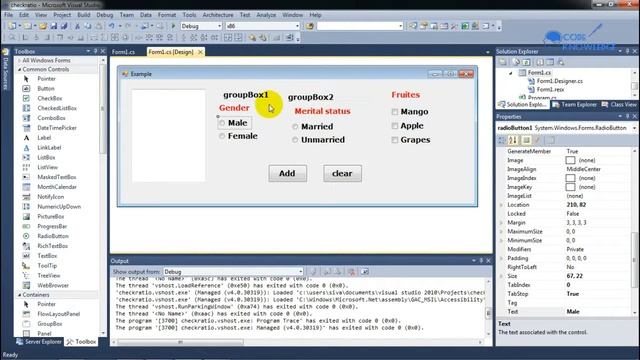The width and height of the screenshot is (640, 360).
Task: Select the Married radio button
Action: [x=313, y=127]
